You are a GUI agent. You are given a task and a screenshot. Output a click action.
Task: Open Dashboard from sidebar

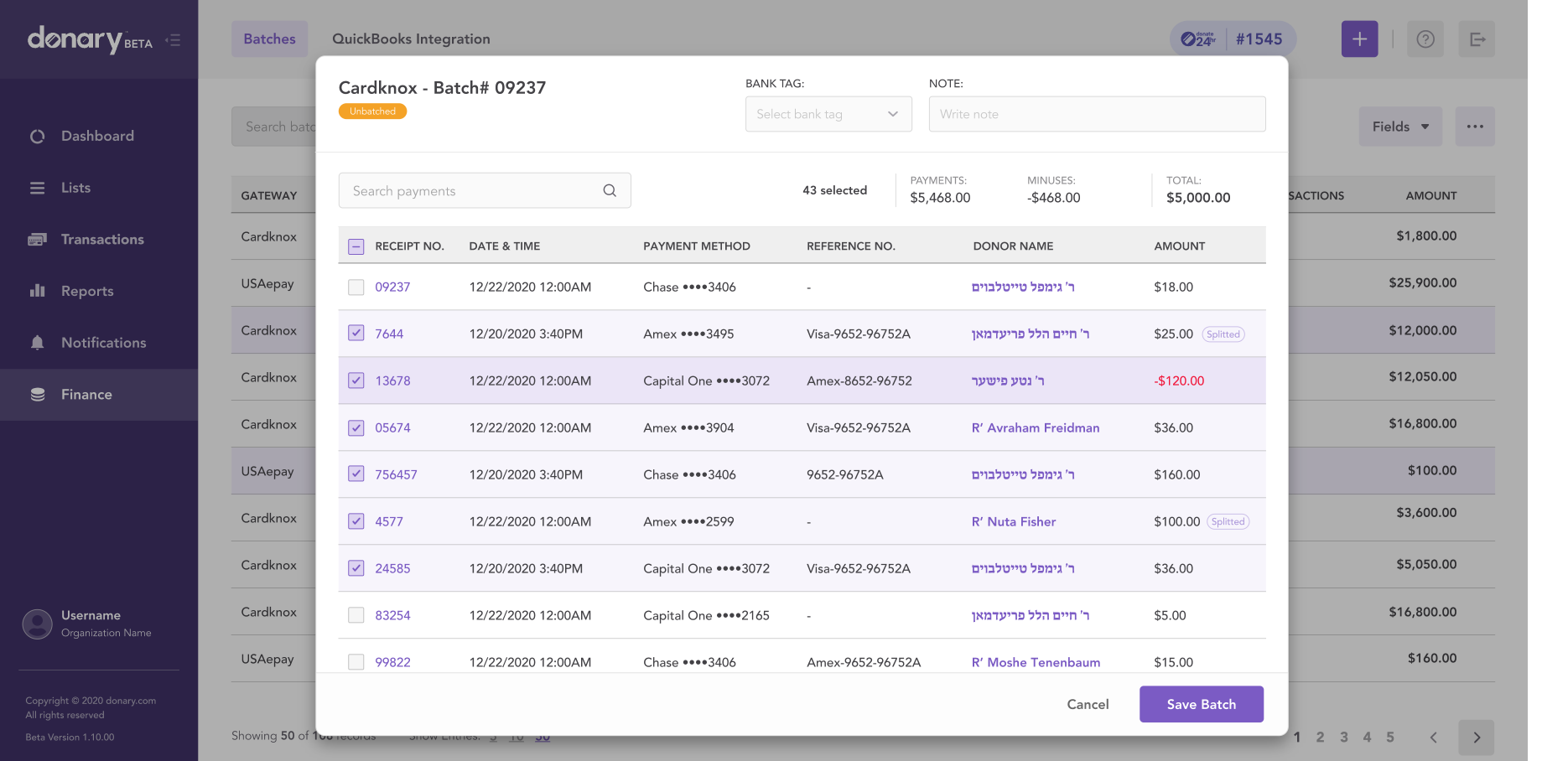(99, 136)
